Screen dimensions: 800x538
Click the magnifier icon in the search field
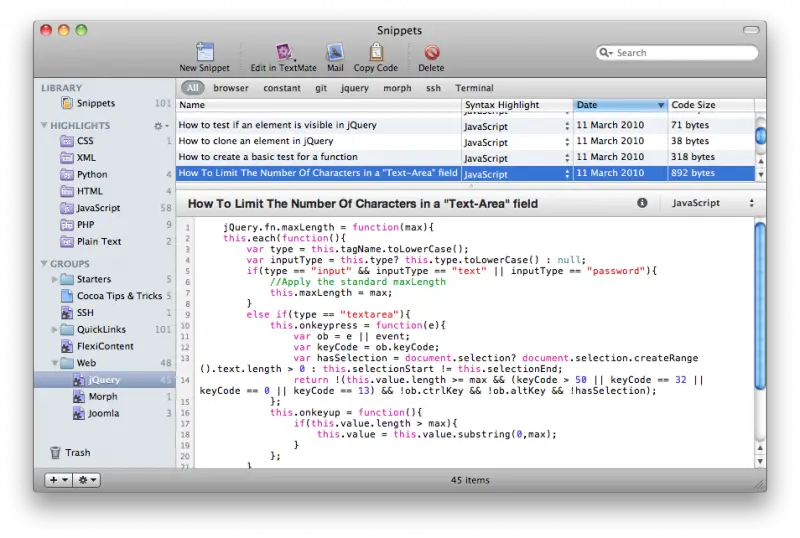pyautogui.click(x=606, y=53)
